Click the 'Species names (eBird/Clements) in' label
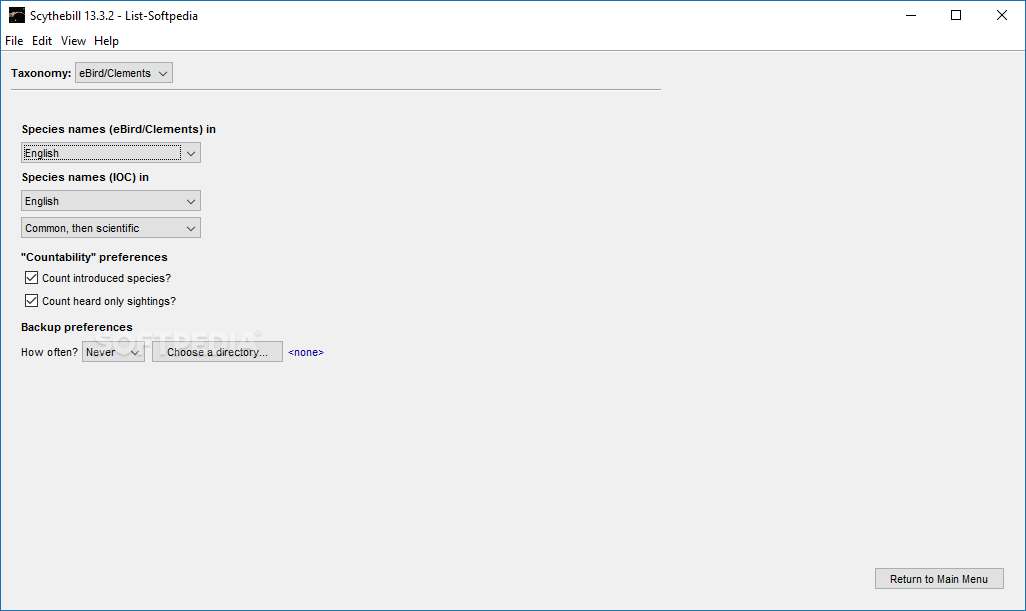Screen dimensions: 1026x611 pos(118,130)
